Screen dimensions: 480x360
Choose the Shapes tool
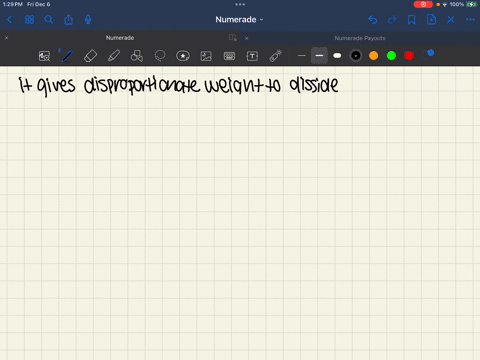point(137,56)
